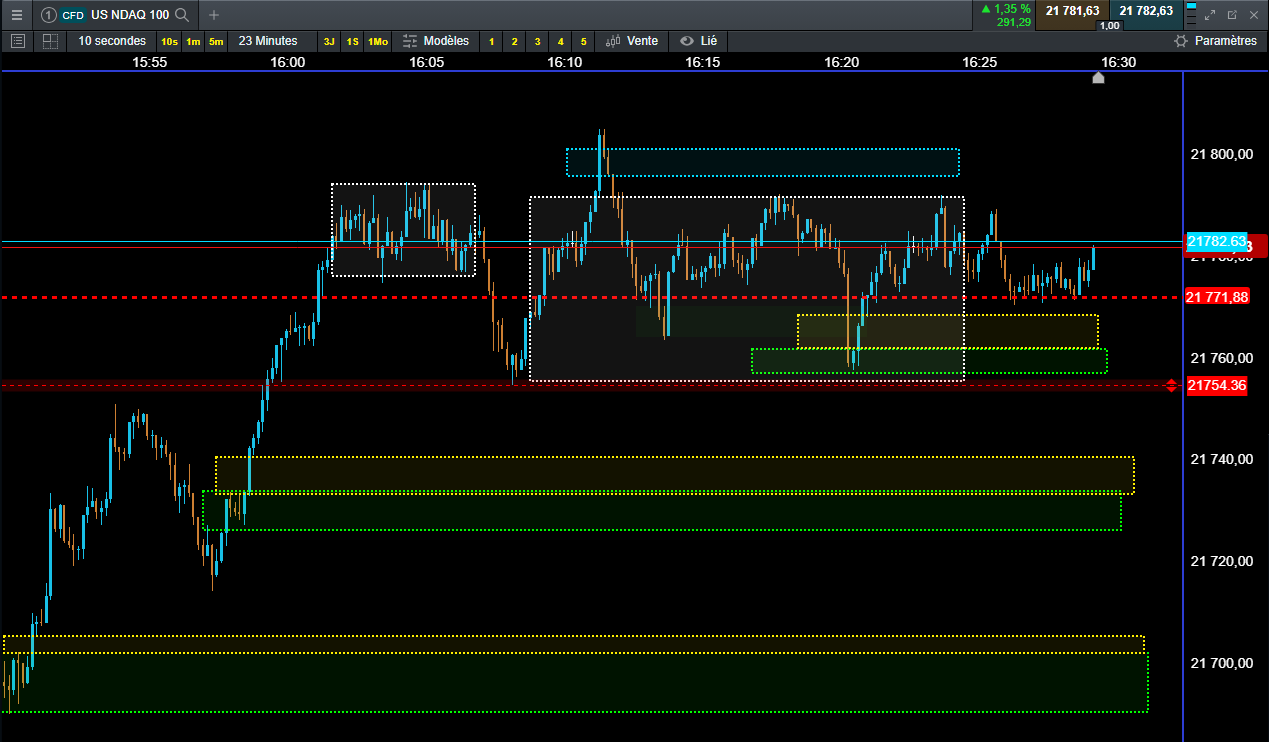Click the sell price 21 781,63

[x=1073, y=11]
